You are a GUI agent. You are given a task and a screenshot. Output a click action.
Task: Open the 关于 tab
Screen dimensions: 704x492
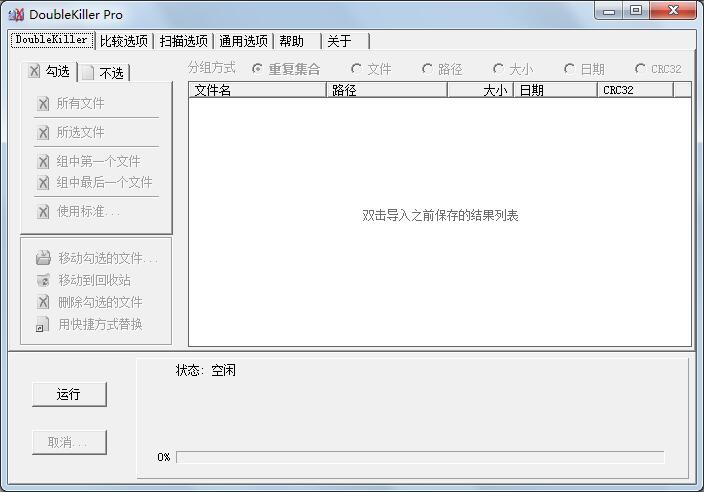(346, 41)
